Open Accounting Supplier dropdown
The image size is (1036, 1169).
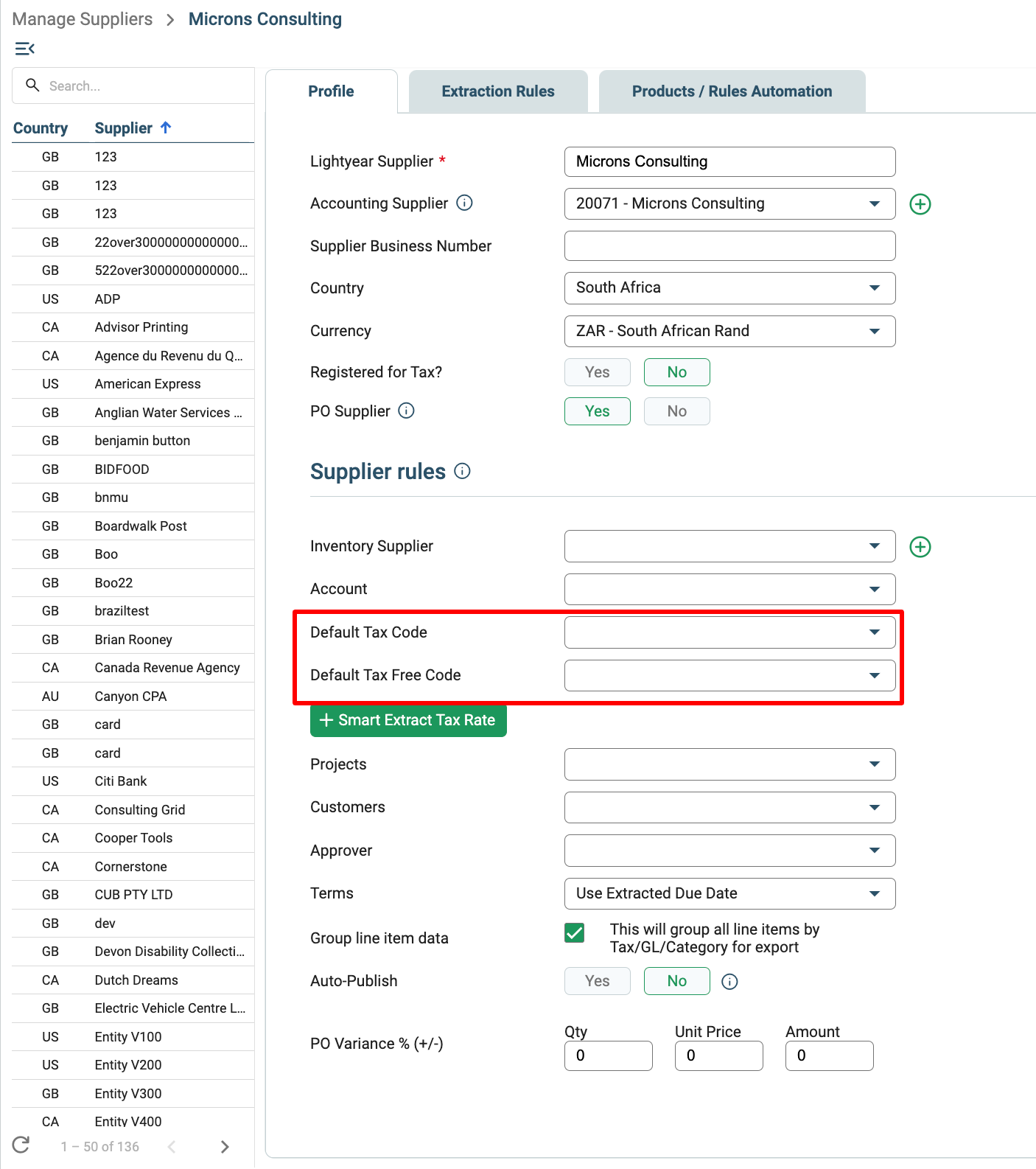point(730,203)
